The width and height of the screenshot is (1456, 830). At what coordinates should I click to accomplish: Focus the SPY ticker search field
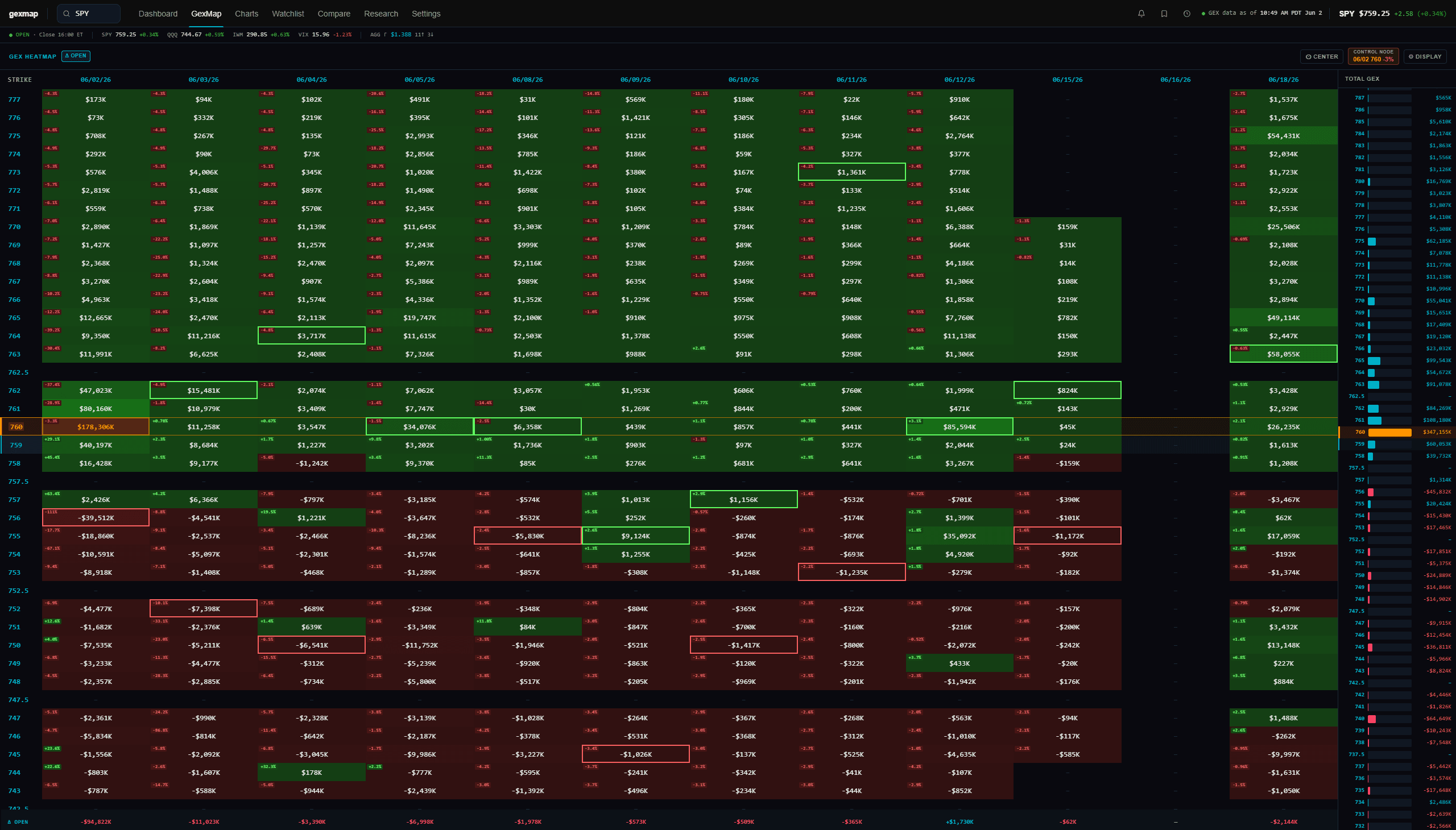(x=89, y=14)
